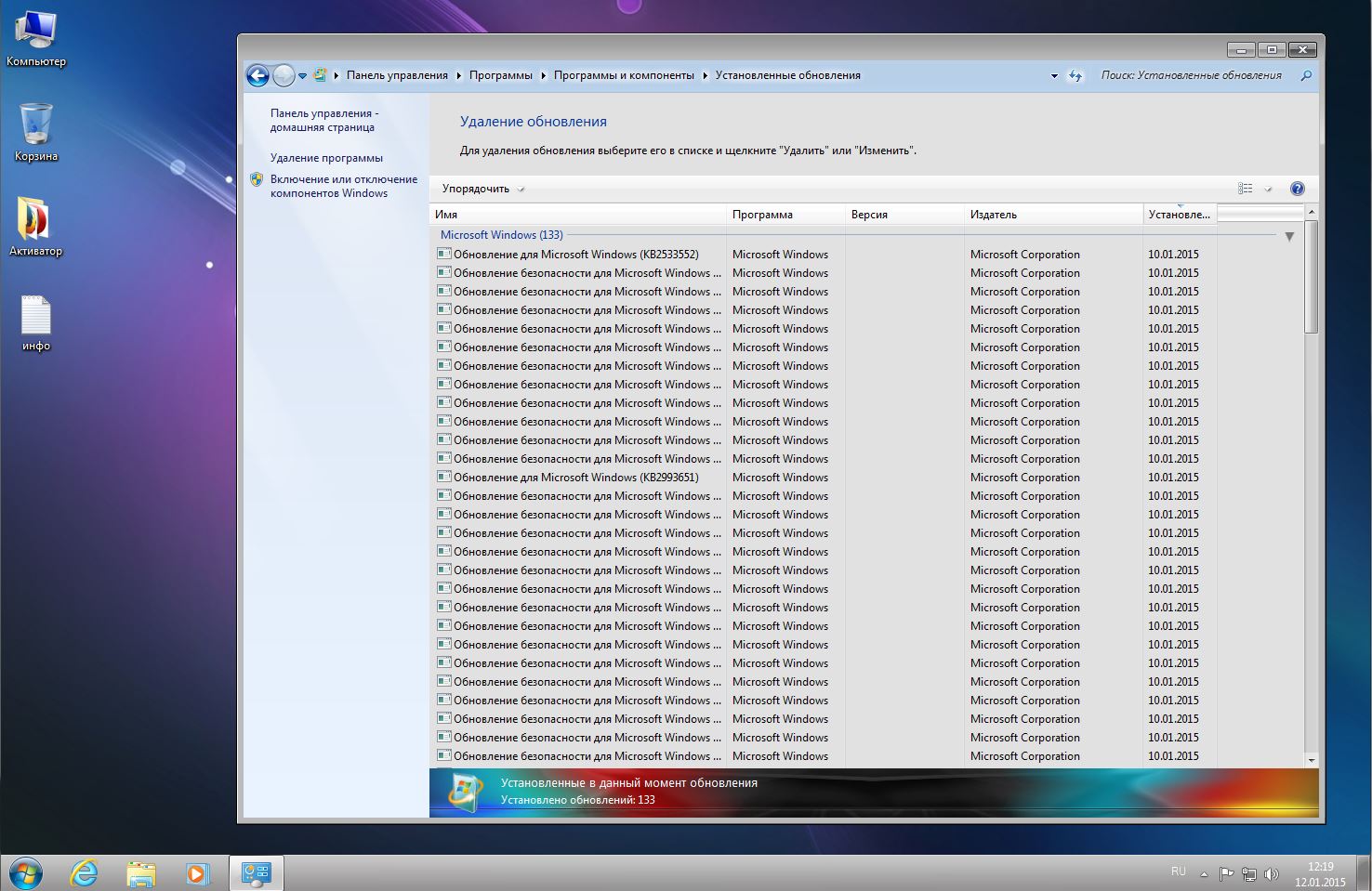This screenshot has height=891, width=1372.
Task: Launch Internet Explorer from taskbar
Action: point(85,873)
